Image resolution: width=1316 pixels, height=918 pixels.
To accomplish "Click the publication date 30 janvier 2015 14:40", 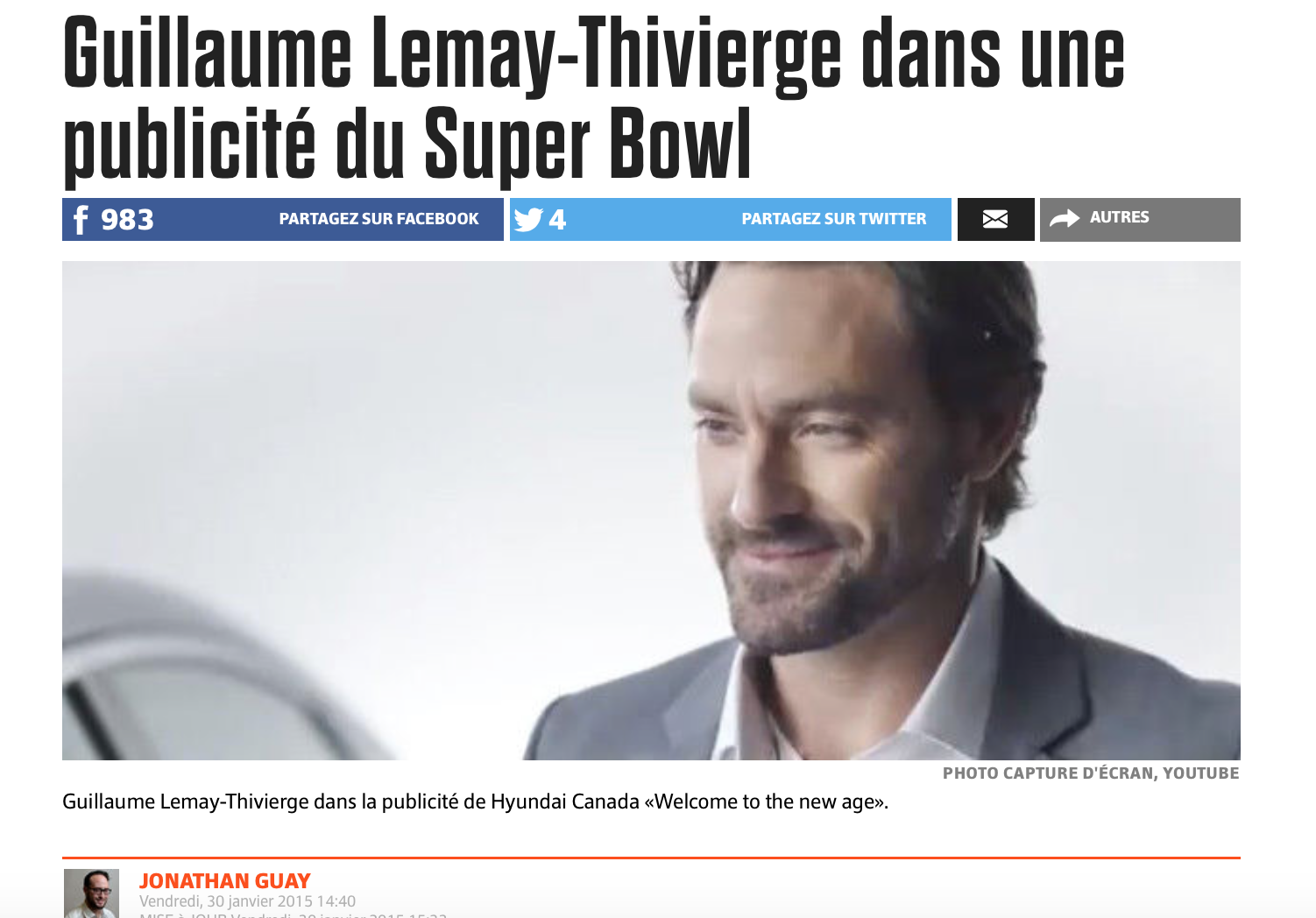I will point(247,901).
